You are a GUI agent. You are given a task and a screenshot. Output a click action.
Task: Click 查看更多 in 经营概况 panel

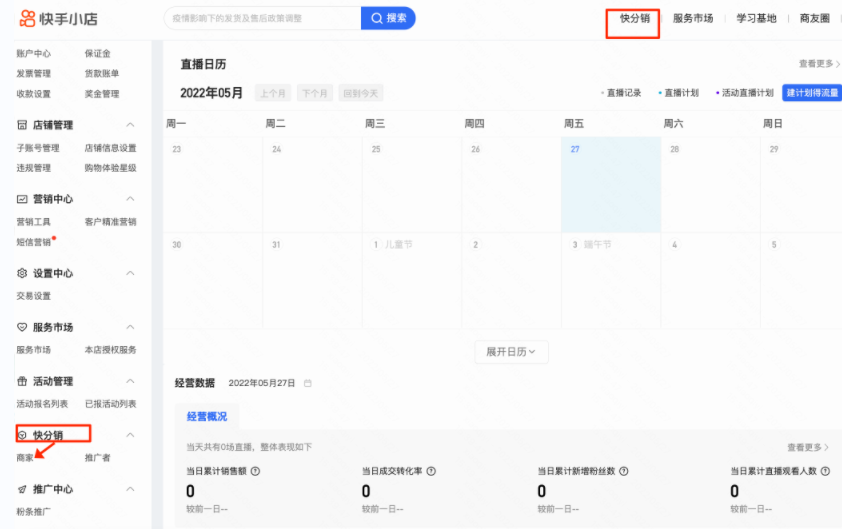tap(808, 447)
